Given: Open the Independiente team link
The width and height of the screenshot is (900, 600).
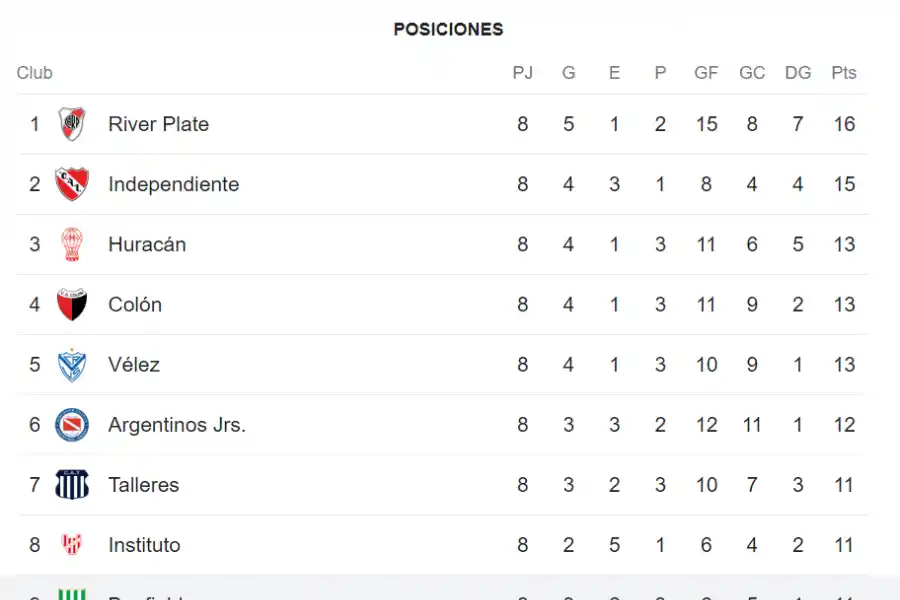Looking at the screenshot, I should tap(173, 184).
